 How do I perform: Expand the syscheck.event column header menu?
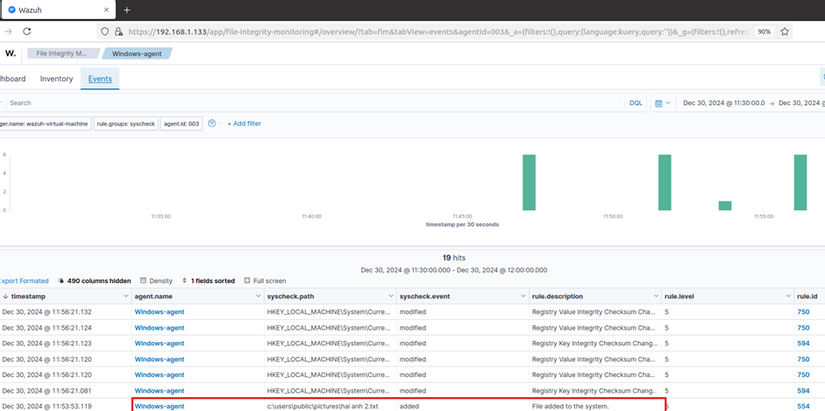[524, 297]
